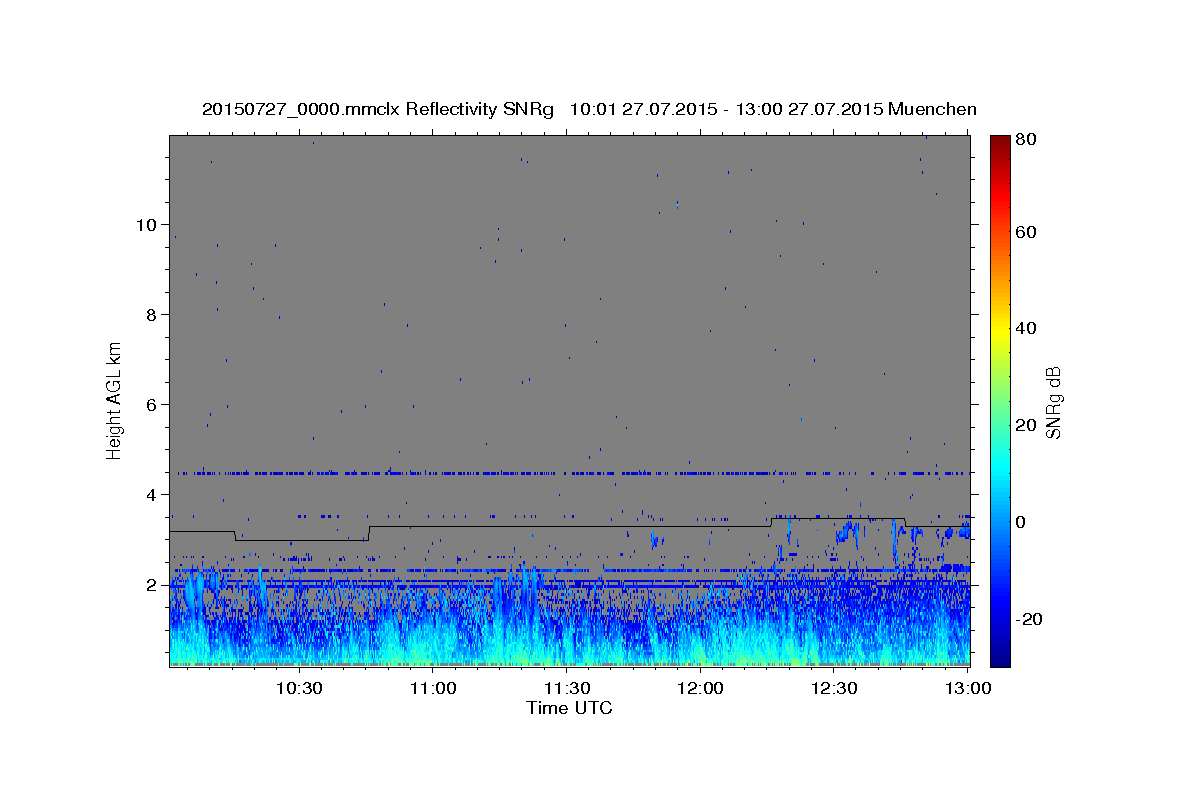Screen dimensions: 1200x800
Task: Click the colorbar value -20
Action: coord(1030,619)
